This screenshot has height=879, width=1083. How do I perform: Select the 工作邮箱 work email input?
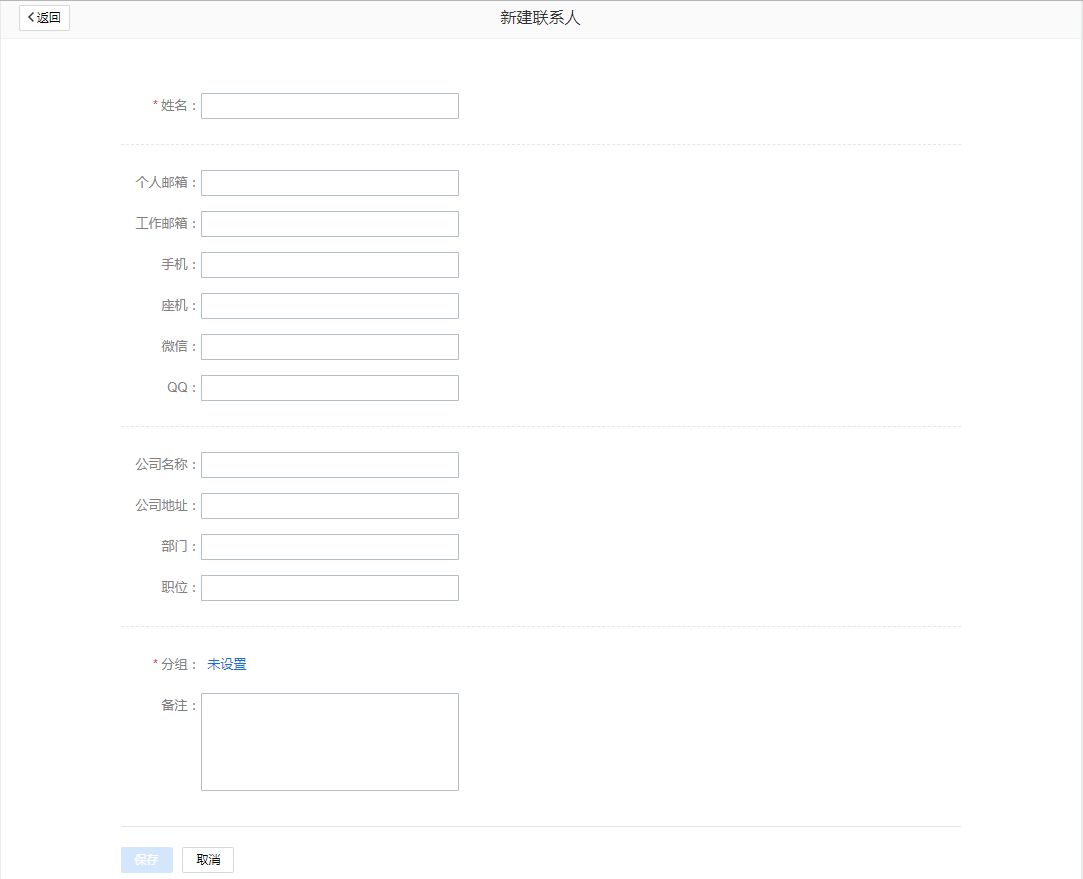tap(329, 223)
